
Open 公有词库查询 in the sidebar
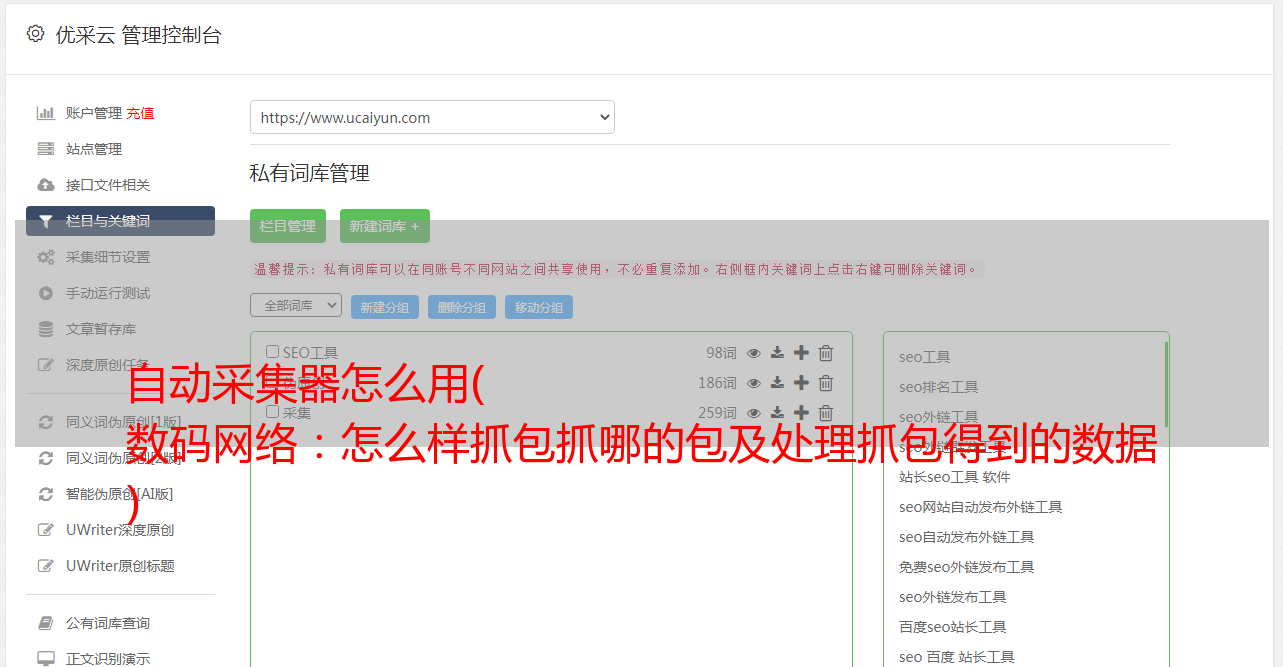(x=108, y=623)
